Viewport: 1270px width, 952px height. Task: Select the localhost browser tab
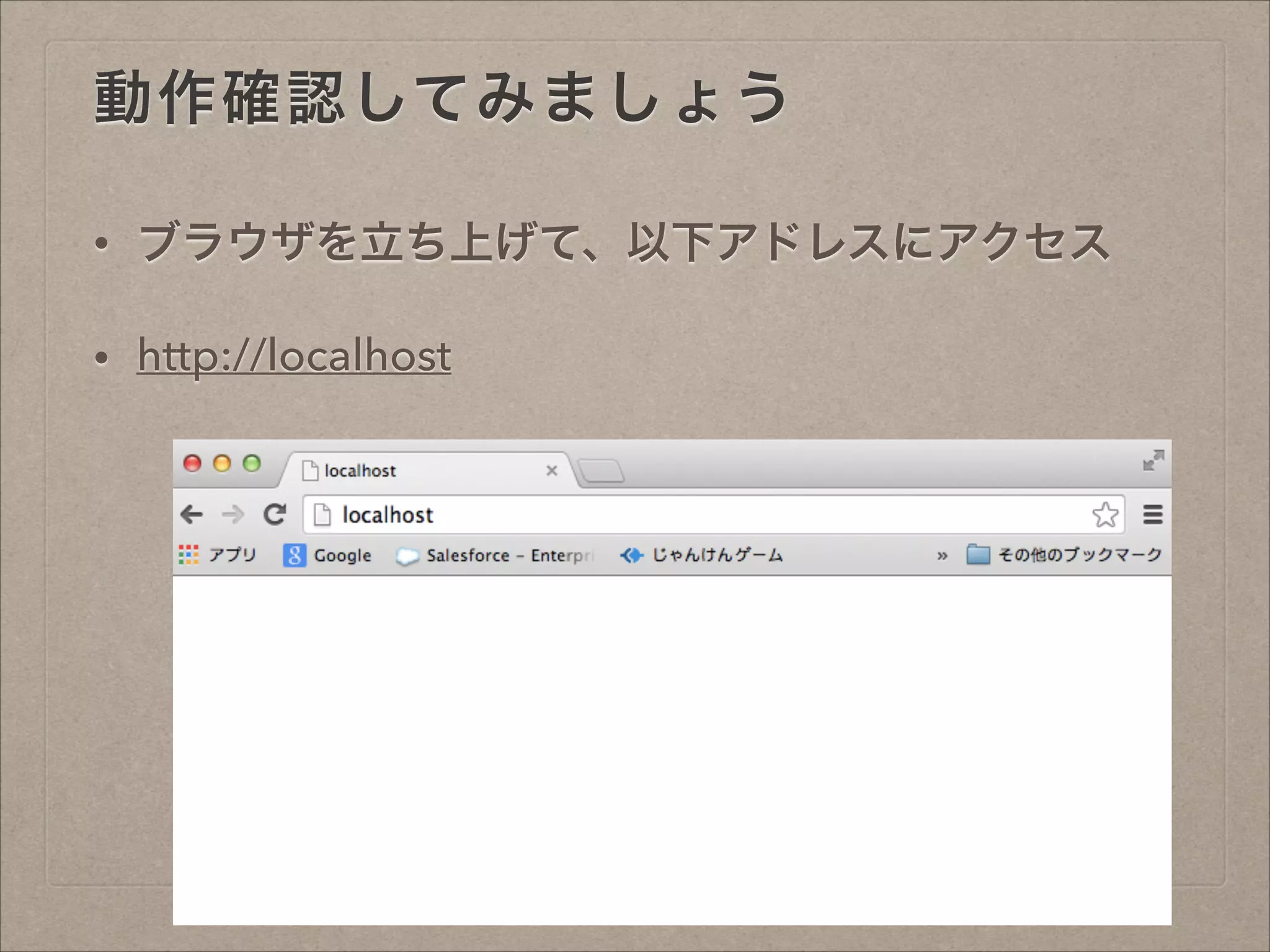tap(428, 470)
